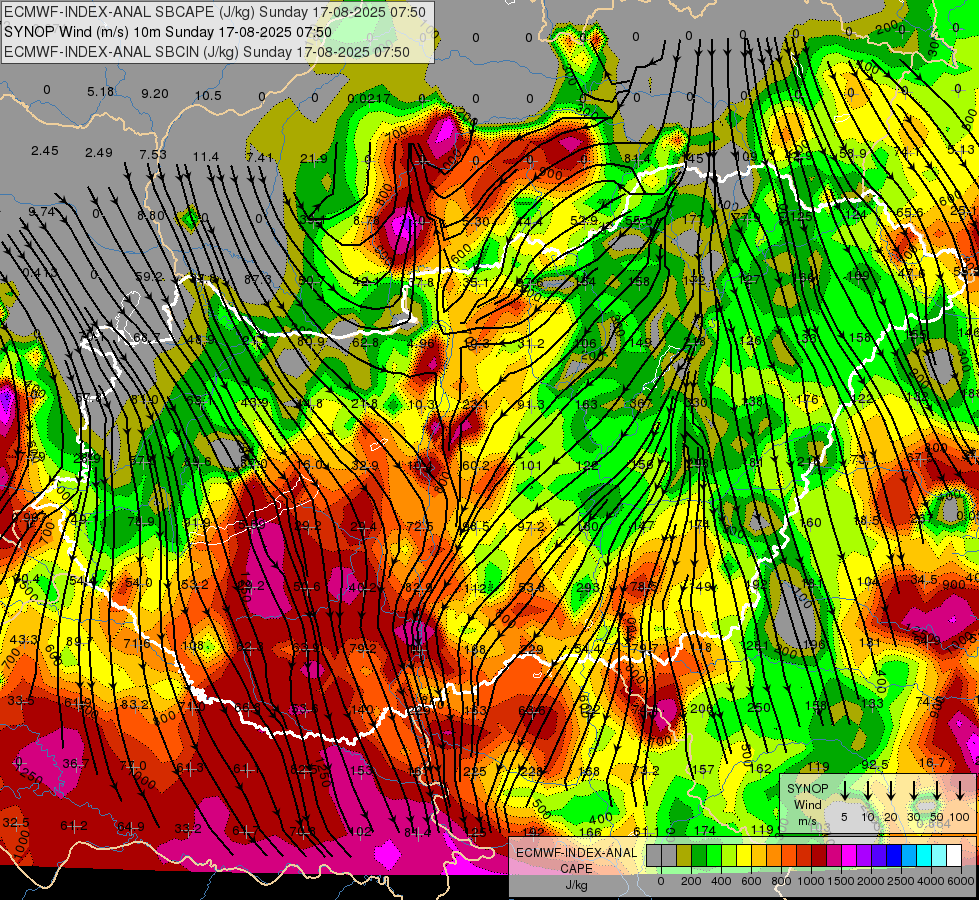Click the 2500 tick label on the color scale
979x900 pixels.
(900, 881)
